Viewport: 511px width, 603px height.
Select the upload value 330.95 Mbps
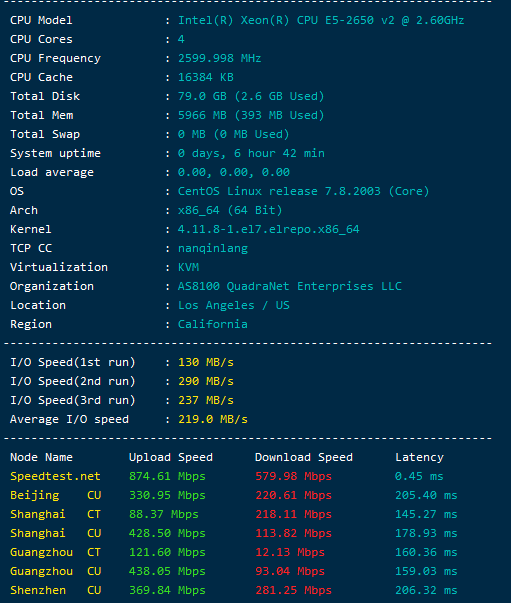pos(167,495)
